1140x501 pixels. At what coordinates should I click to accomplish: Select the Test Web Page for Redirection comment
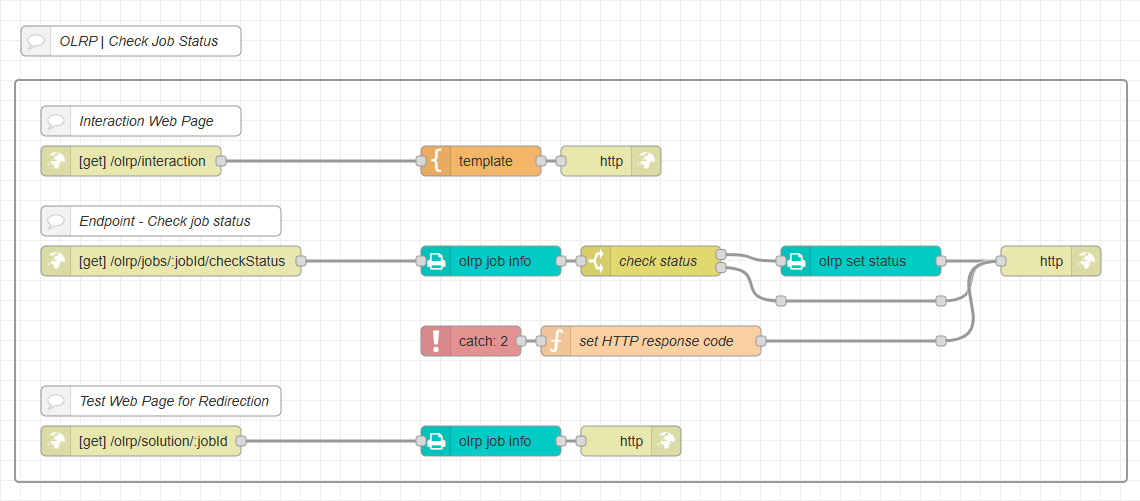coord(174,401)
